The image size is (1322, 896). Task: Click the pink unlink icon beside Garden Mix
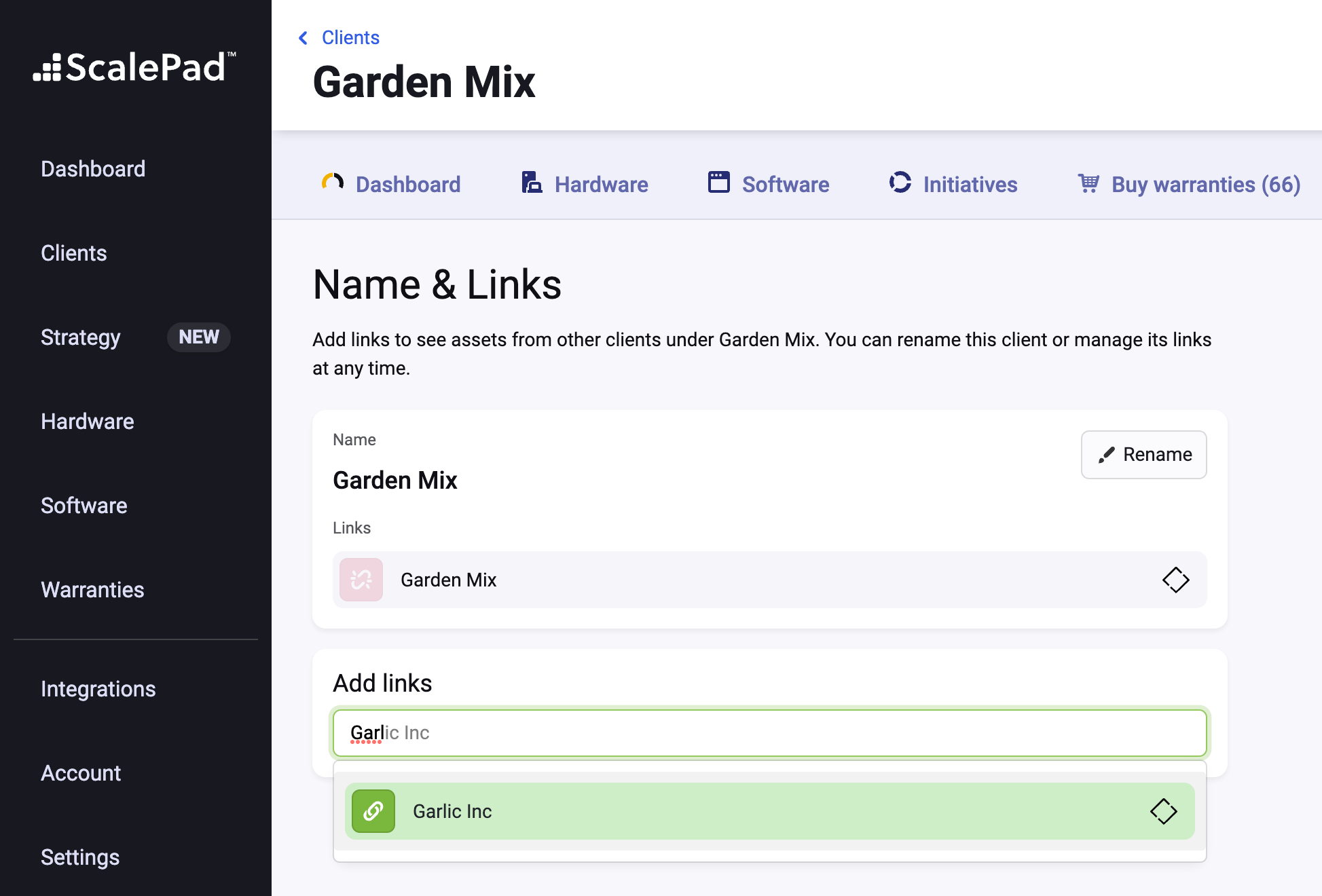361,580
